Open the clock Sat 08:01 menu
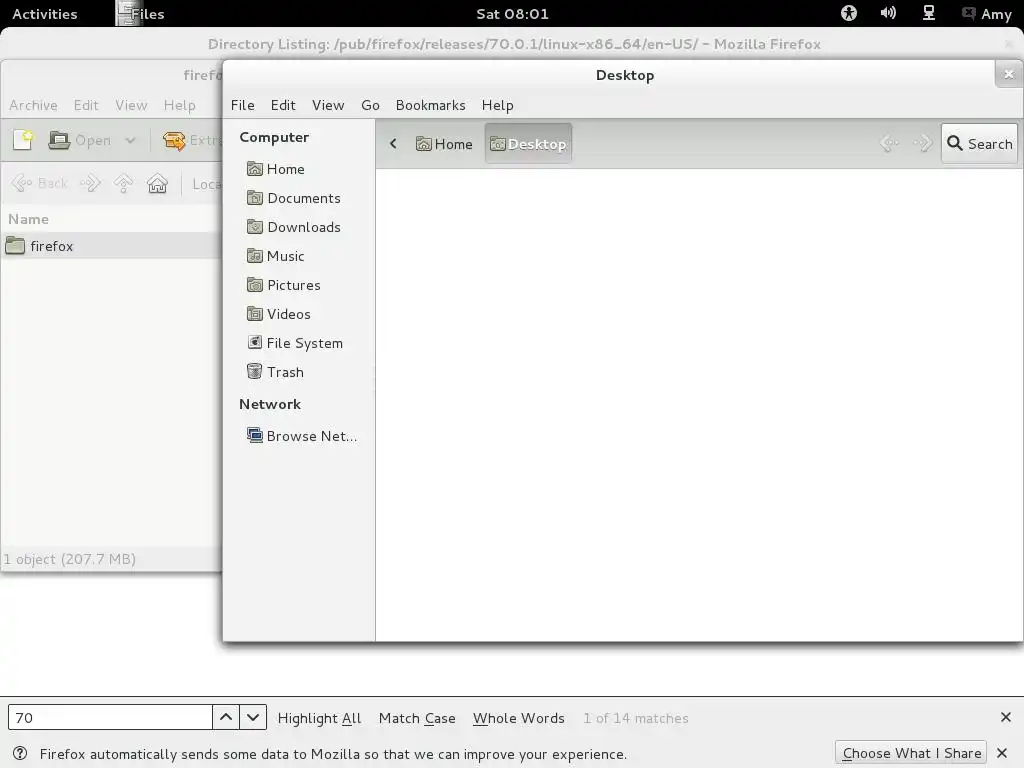This screenshot has width=1024, height=768. point(512,14)
